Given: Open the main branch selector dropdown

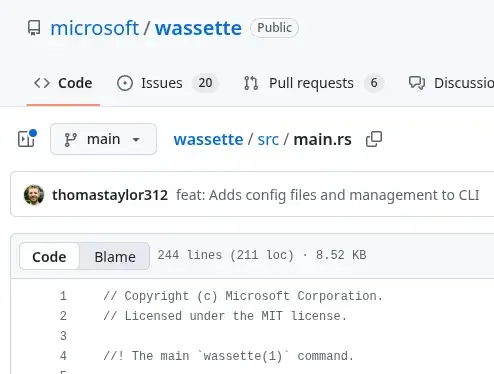Looking at the screenshot, I should [x=103, y=139].
